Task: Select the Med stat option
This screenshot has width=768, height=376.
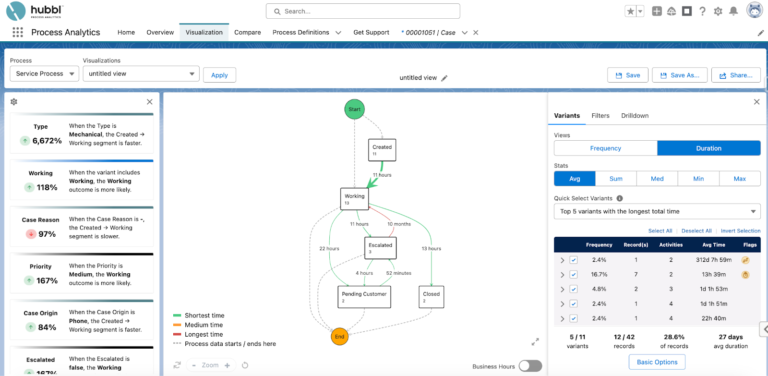Action: click(657, 179)
